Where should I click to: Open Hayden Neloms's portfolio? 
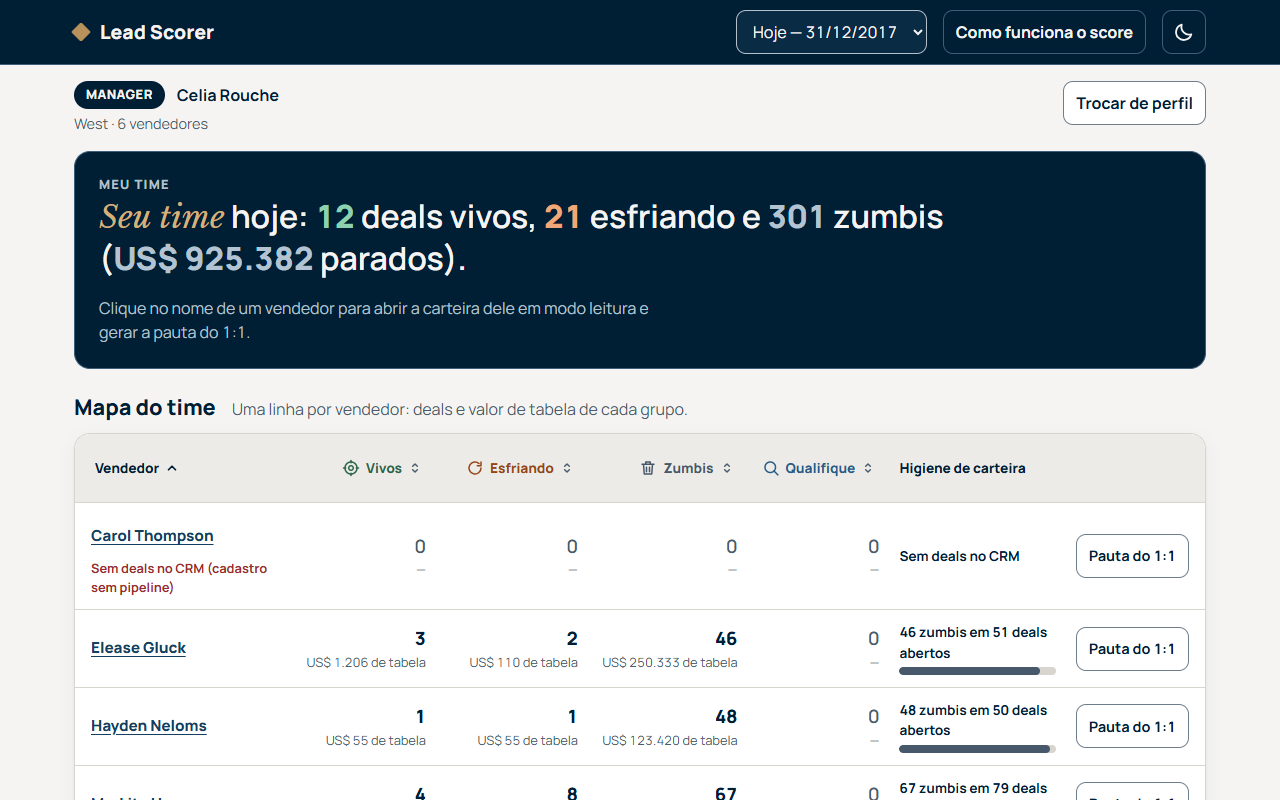click(149, 726)
